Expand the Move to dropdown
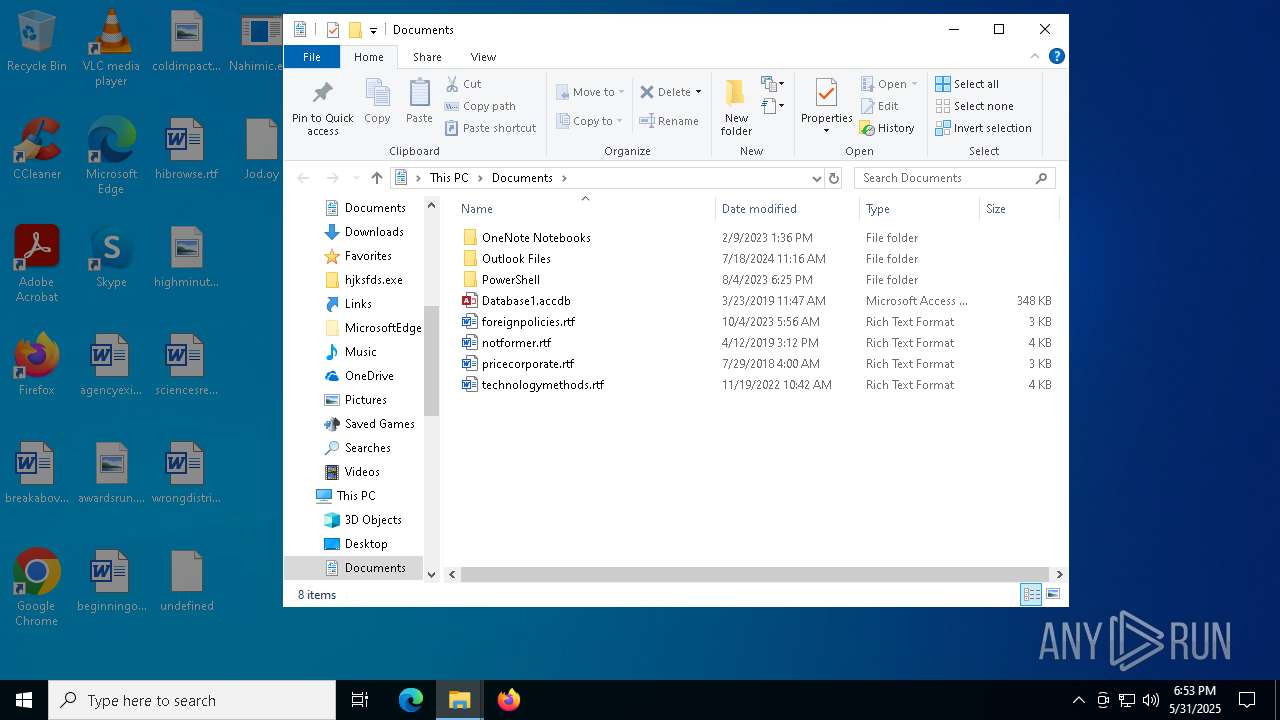Viewport: 1280px width, 720px height. point(621,92)
